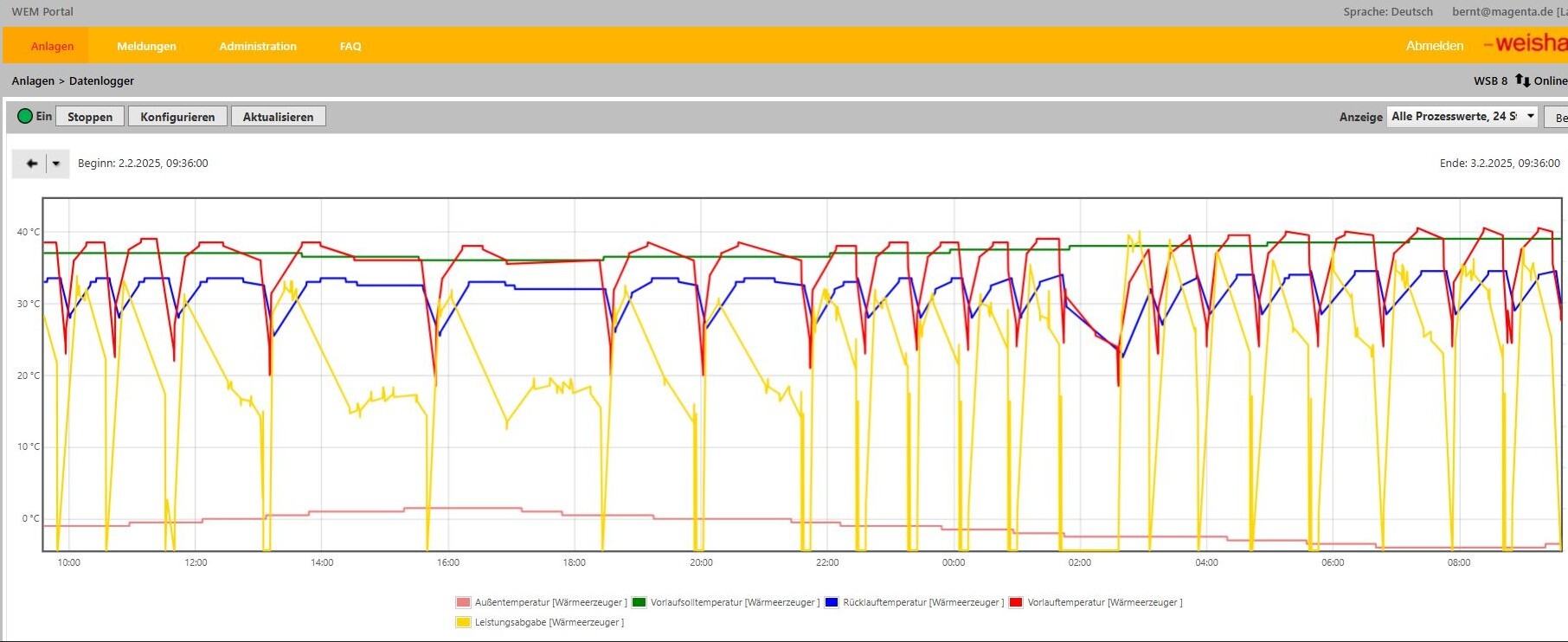Log out via Abmelden link
This screenshot has width=1568, height=642.
1434,46
